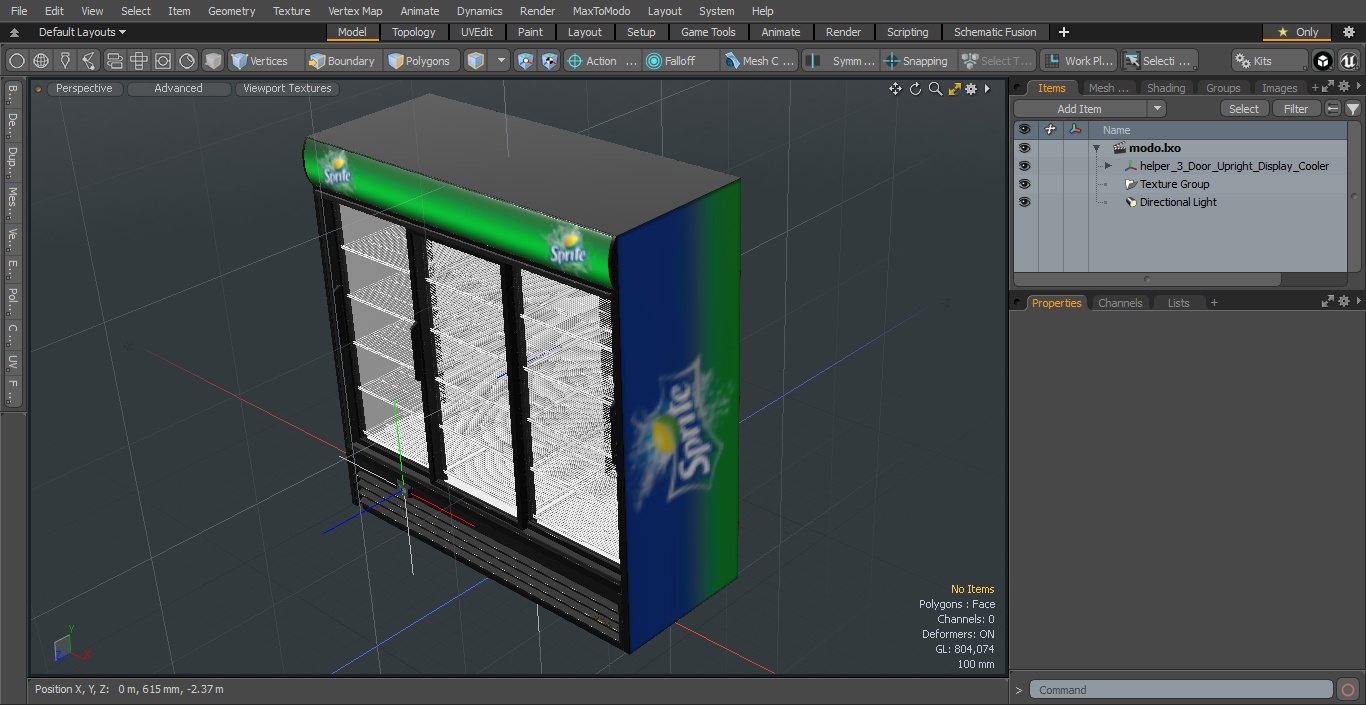This screenshot has height=705, width=1366.
Task: Add a new layout with plus icon
Action: (x=1064, y=32)
